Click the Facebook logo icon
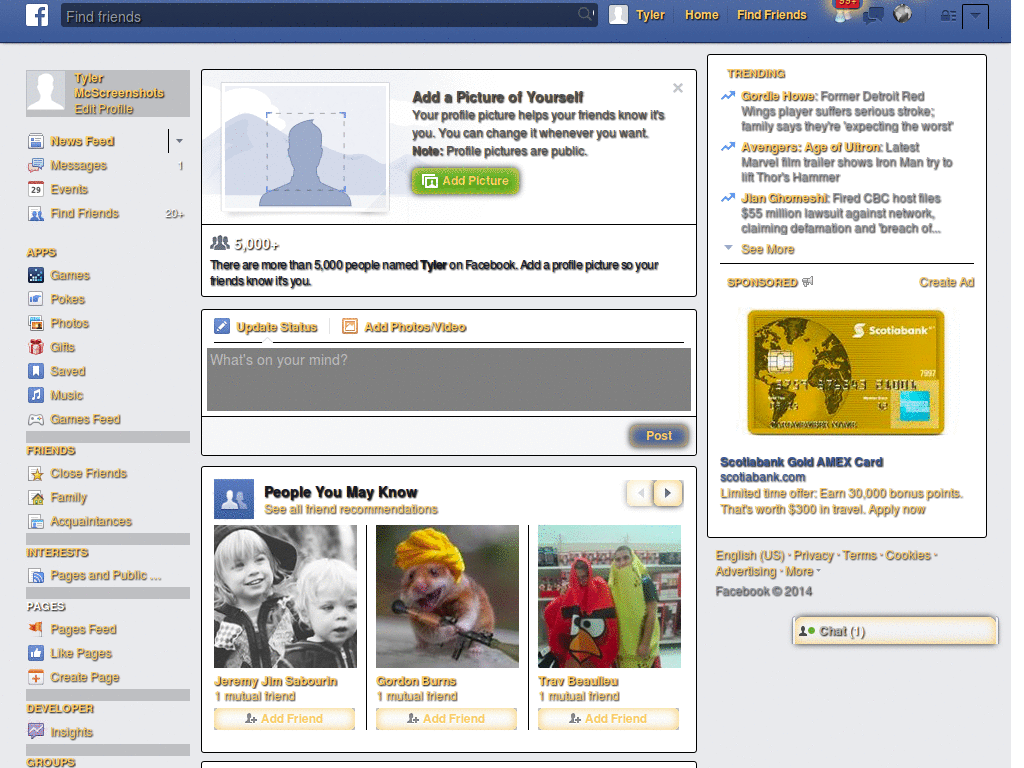This screenshot has width=1024, height=768. point(37,14)
